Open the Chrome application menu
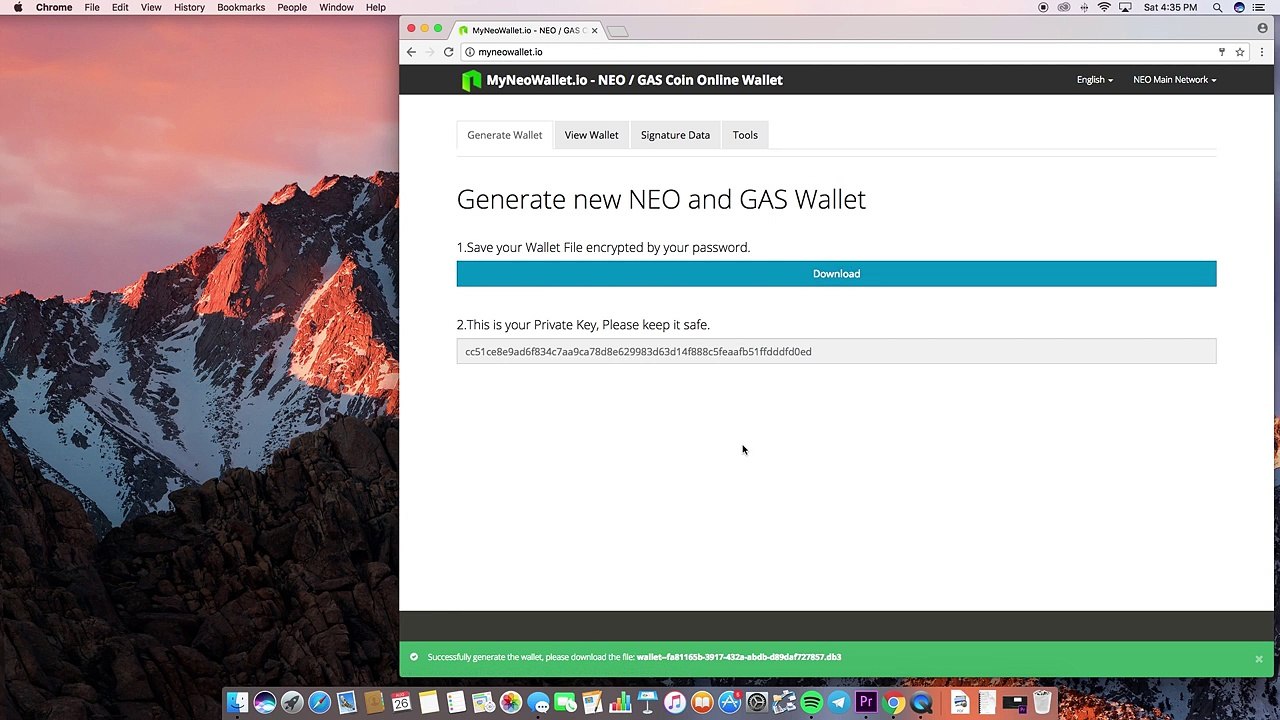 click(54, 7)
